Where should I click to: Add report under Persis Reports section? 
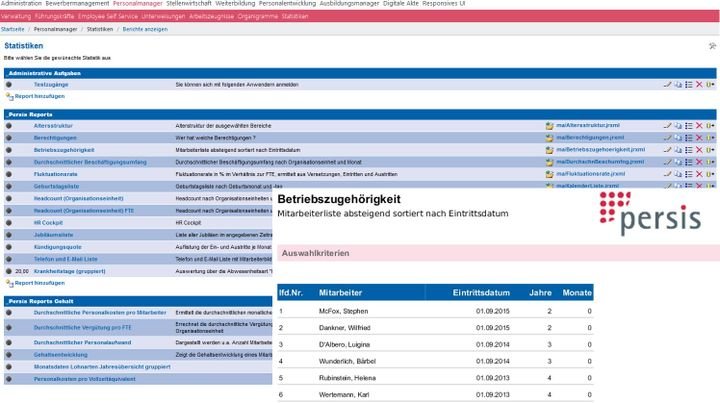39,283
